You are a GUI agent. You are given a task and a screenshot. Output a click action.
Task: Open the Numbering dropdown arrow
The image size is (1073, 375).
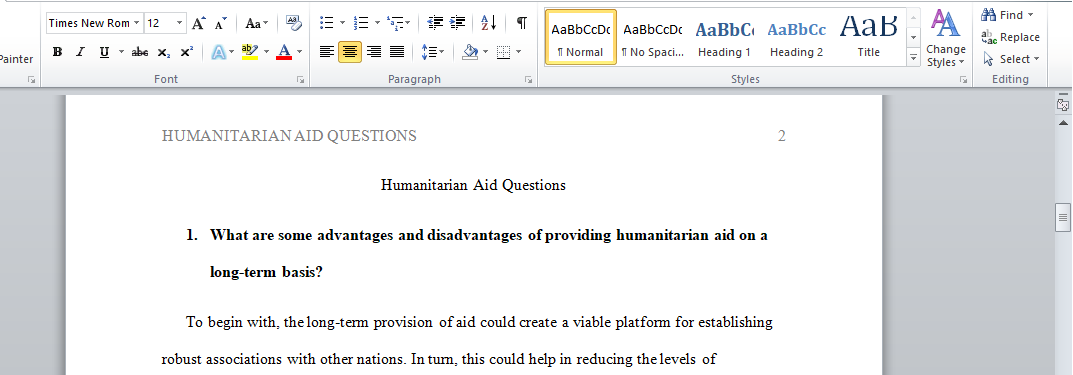pyautogui.click(x=377, y=23)
